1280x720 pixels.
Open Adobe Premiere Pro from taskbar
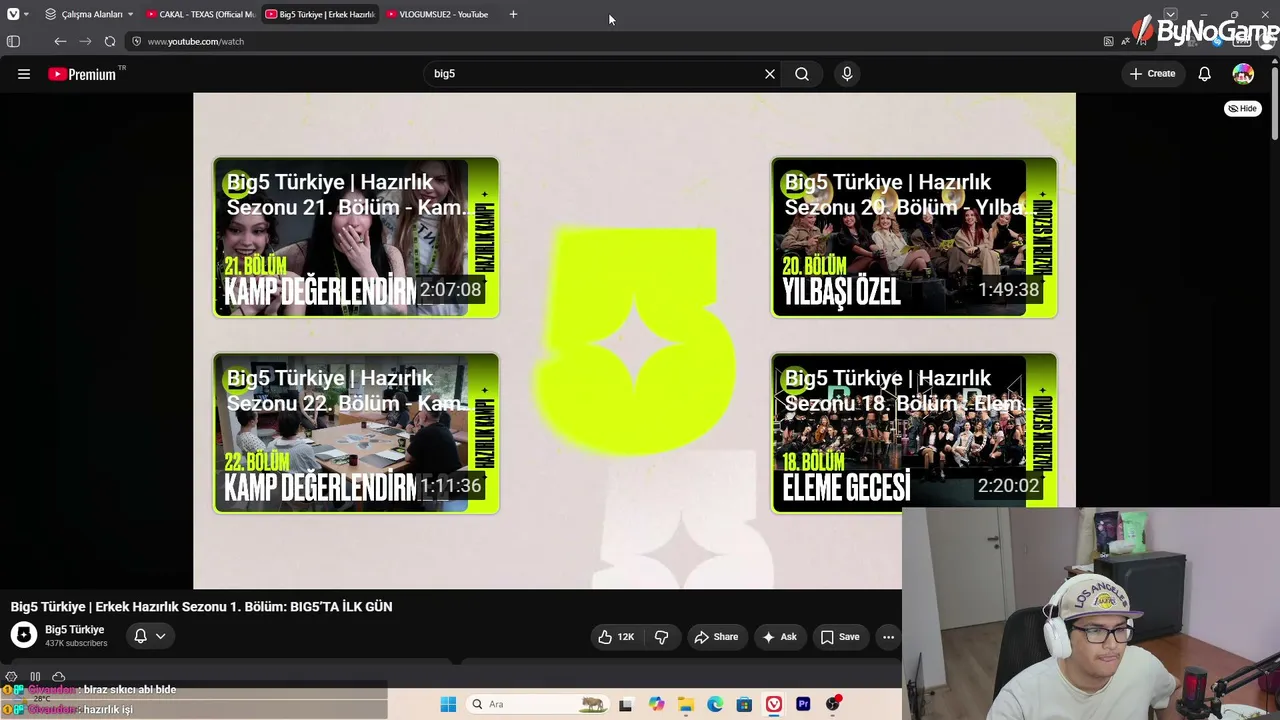coord(803,704)
